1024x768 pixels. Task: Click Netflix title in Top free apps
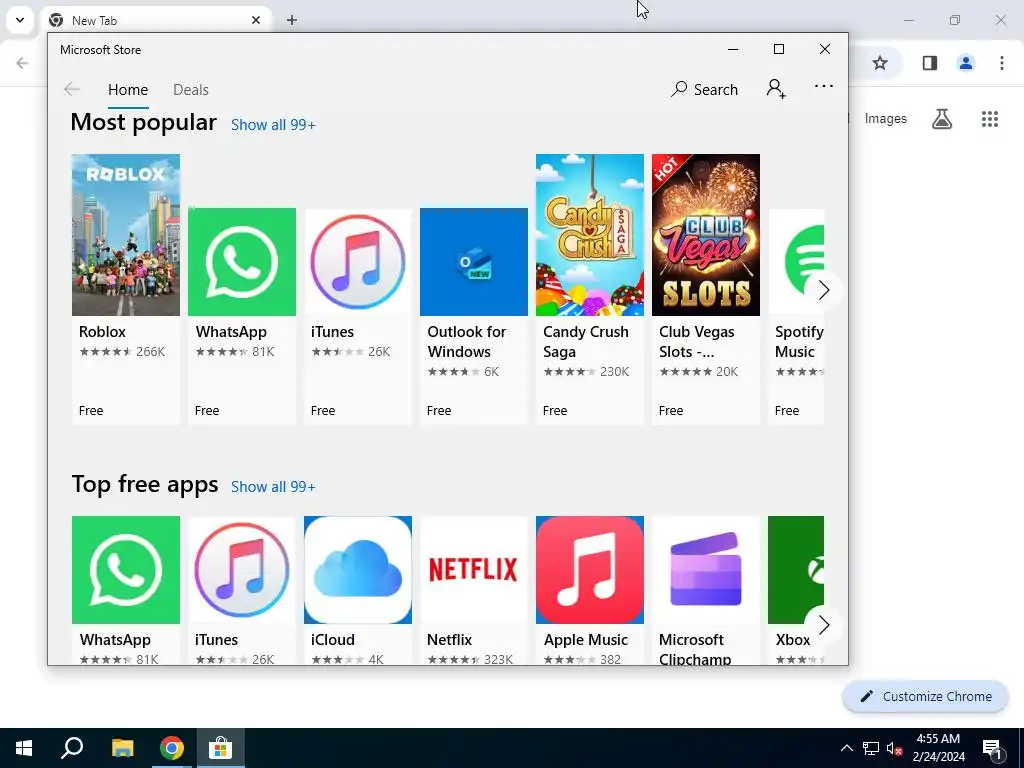pos(449,640)
